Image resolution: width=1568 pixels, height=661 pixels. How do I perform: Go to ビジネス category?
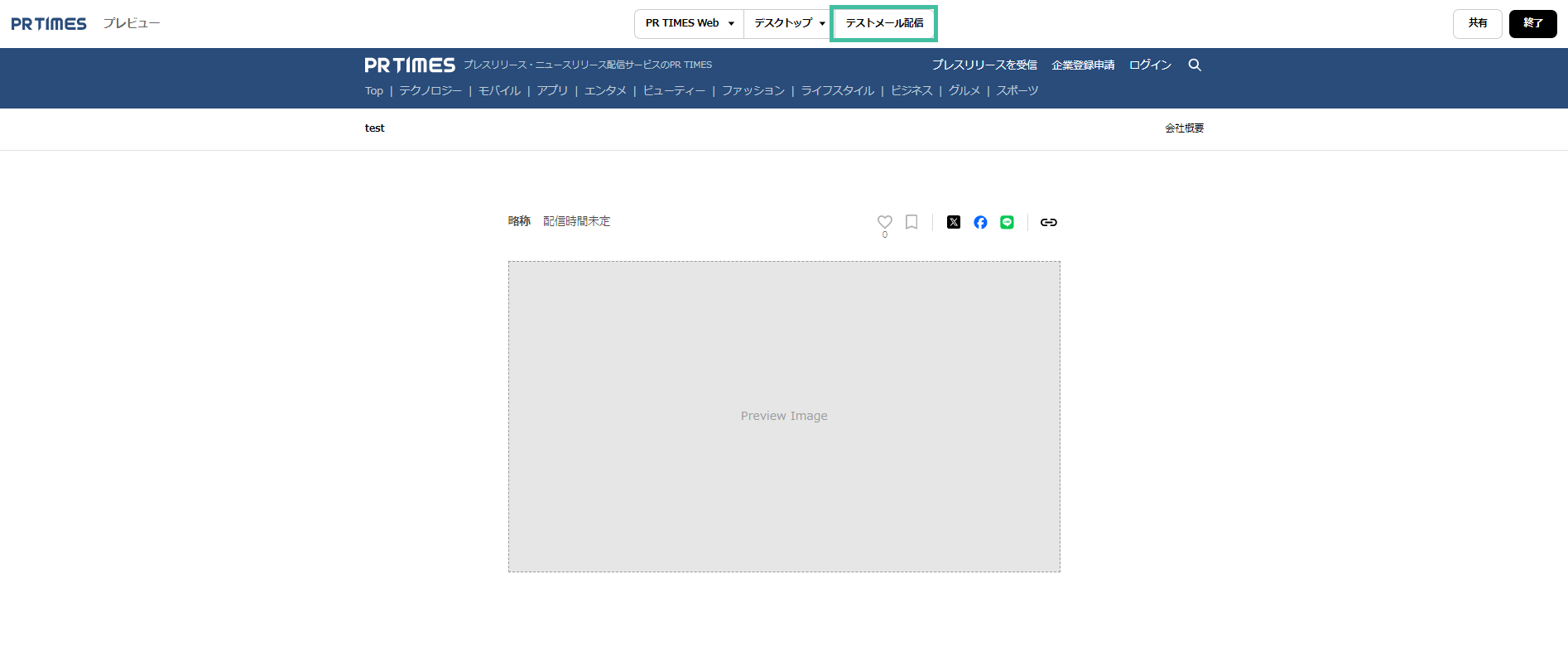coord(911,91)
